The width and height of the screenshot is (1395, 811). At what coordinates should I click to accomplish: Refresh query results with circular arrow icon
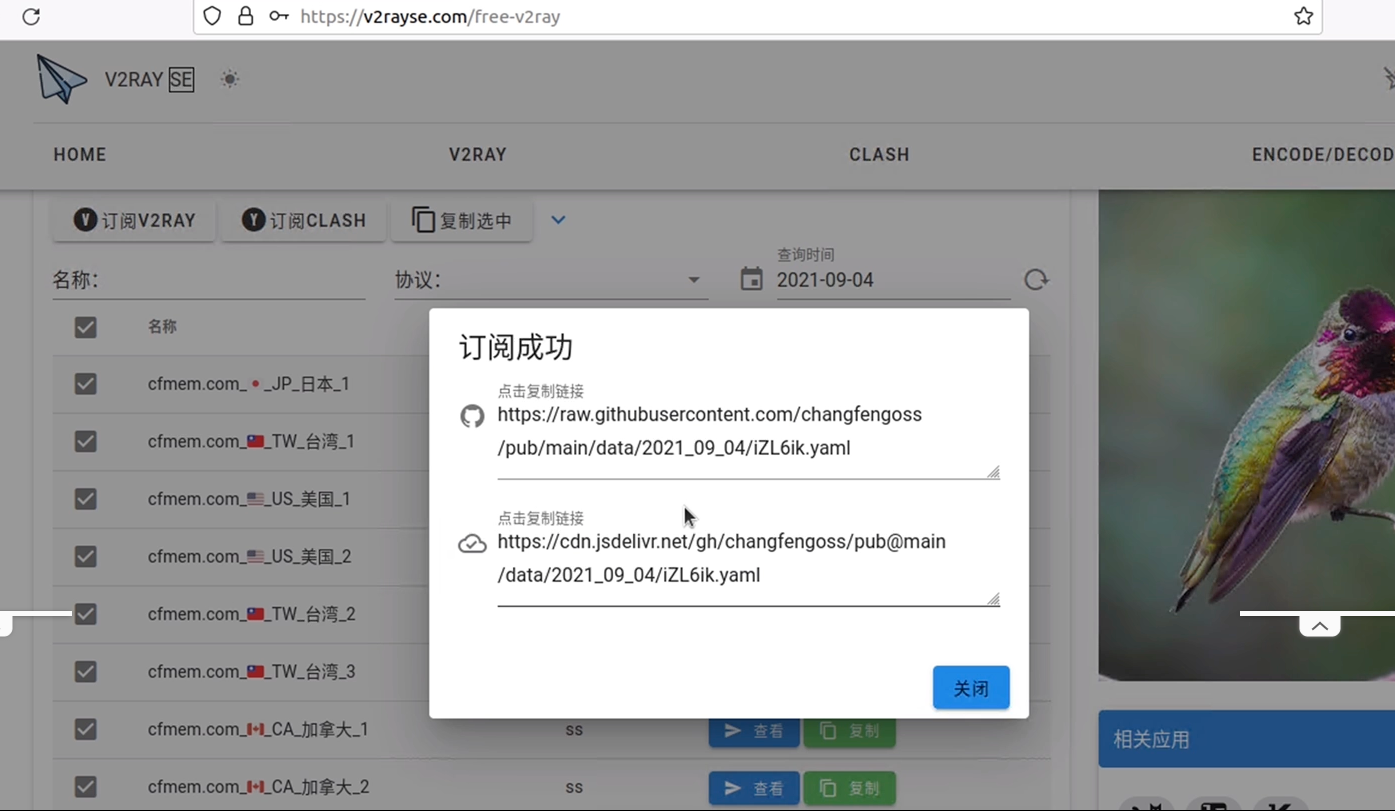click(x=1036, y=279)
